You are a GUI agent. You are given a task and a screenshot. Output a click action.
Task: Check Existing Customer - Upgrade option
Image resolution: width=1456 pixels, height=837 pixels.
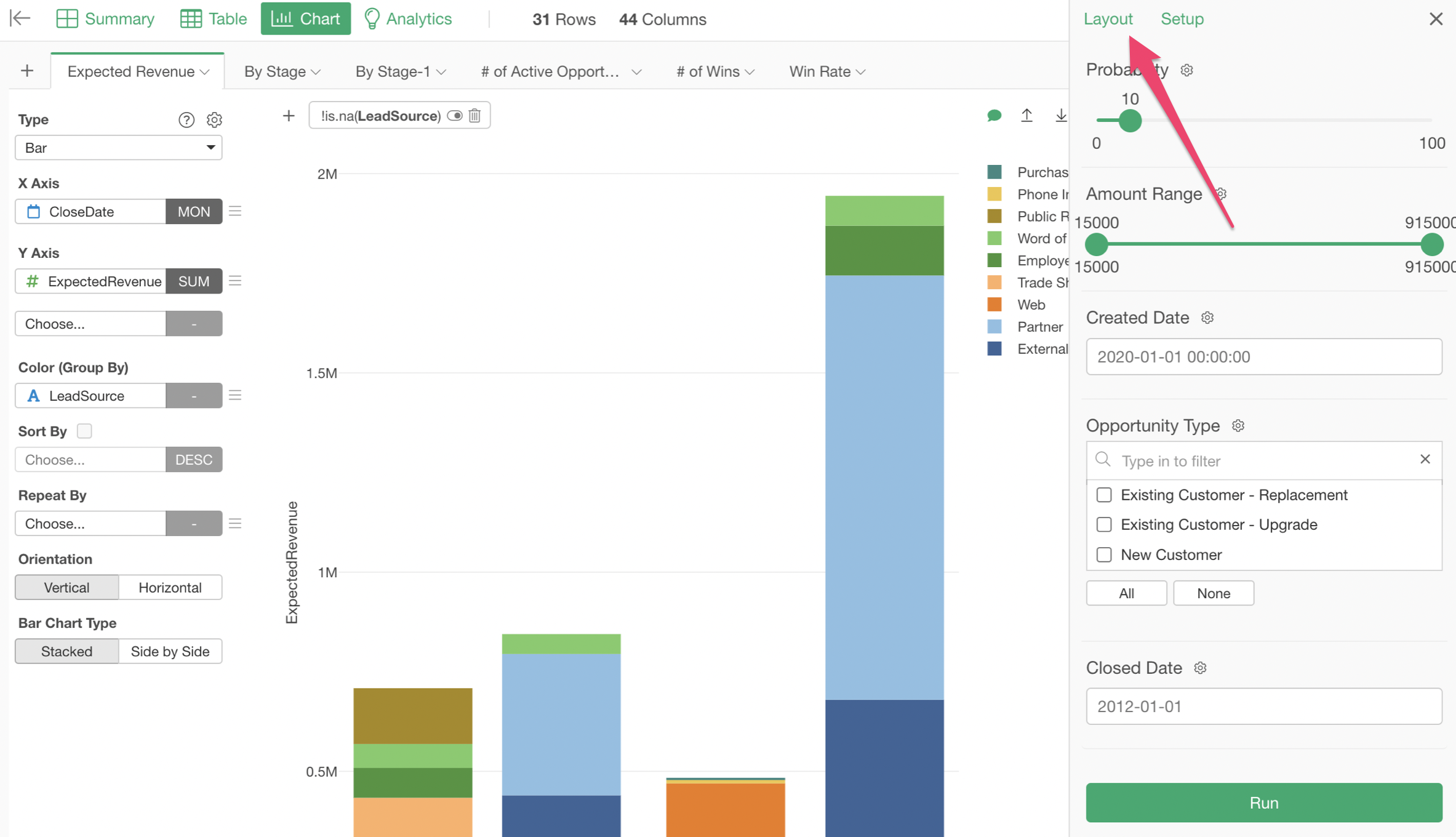(x=1104, y=524)
